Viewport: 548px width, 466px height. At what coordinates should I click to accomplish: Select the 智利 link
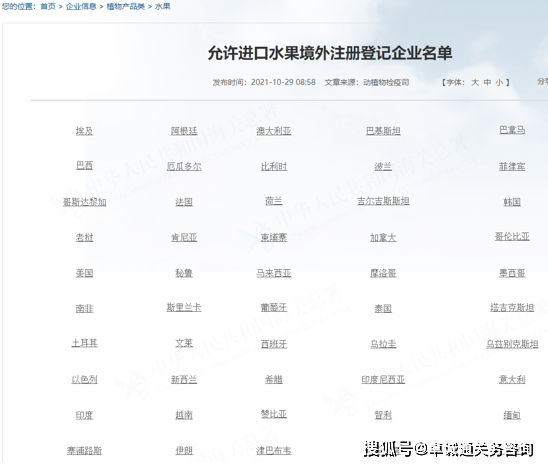coord(383,415)
